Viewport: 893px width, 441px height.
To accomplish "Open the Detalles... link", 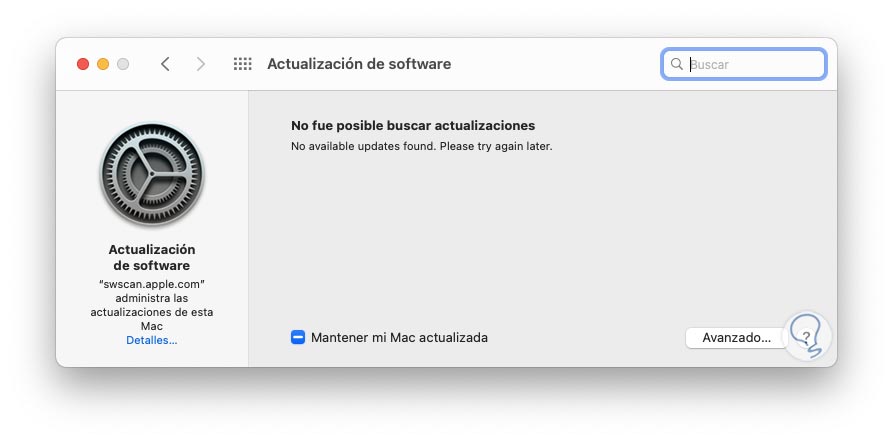I will [x=151, y=340].
